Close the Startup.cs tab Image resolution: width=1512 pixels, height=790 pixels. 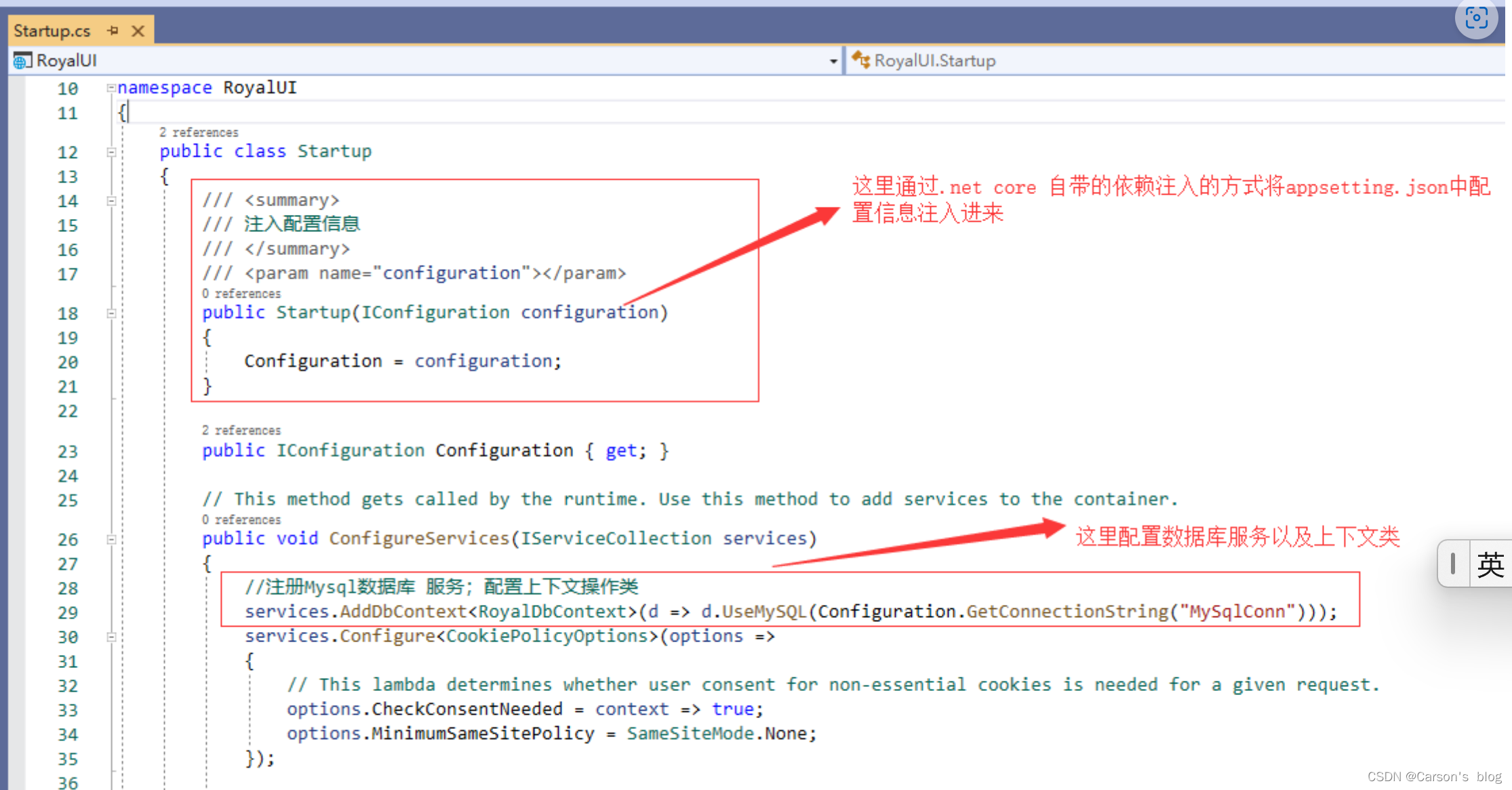(x=138, y=31)
